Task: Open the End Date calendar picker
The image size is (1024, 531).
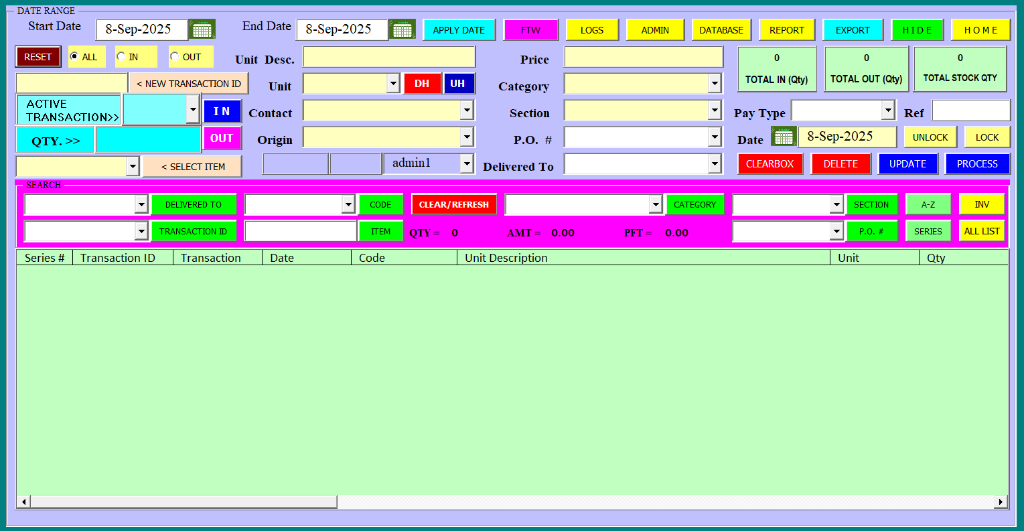Action: coord(402,29)
